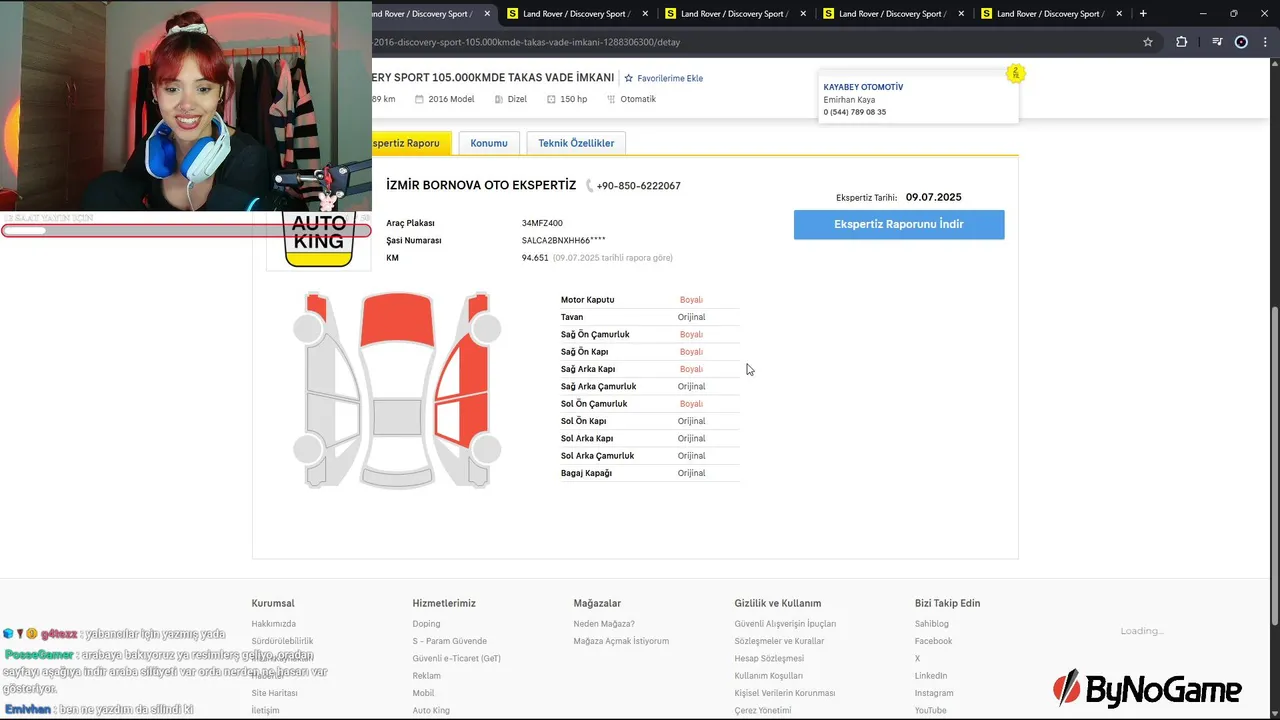Click the phone icon beside +90-850-6222067
This screenshot has width=1280, height=720.
click(x=590, y=186)
